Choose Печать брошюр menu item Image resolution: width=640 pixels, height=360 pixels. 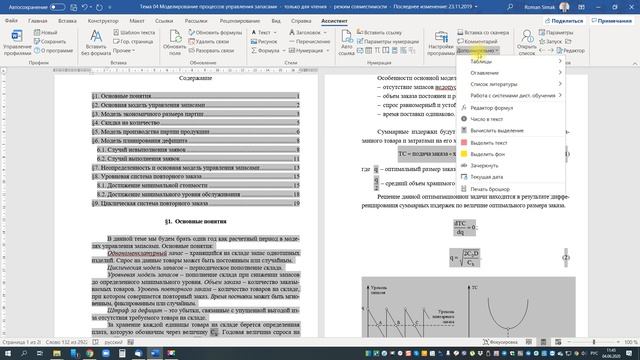click(x=511, y=189)
